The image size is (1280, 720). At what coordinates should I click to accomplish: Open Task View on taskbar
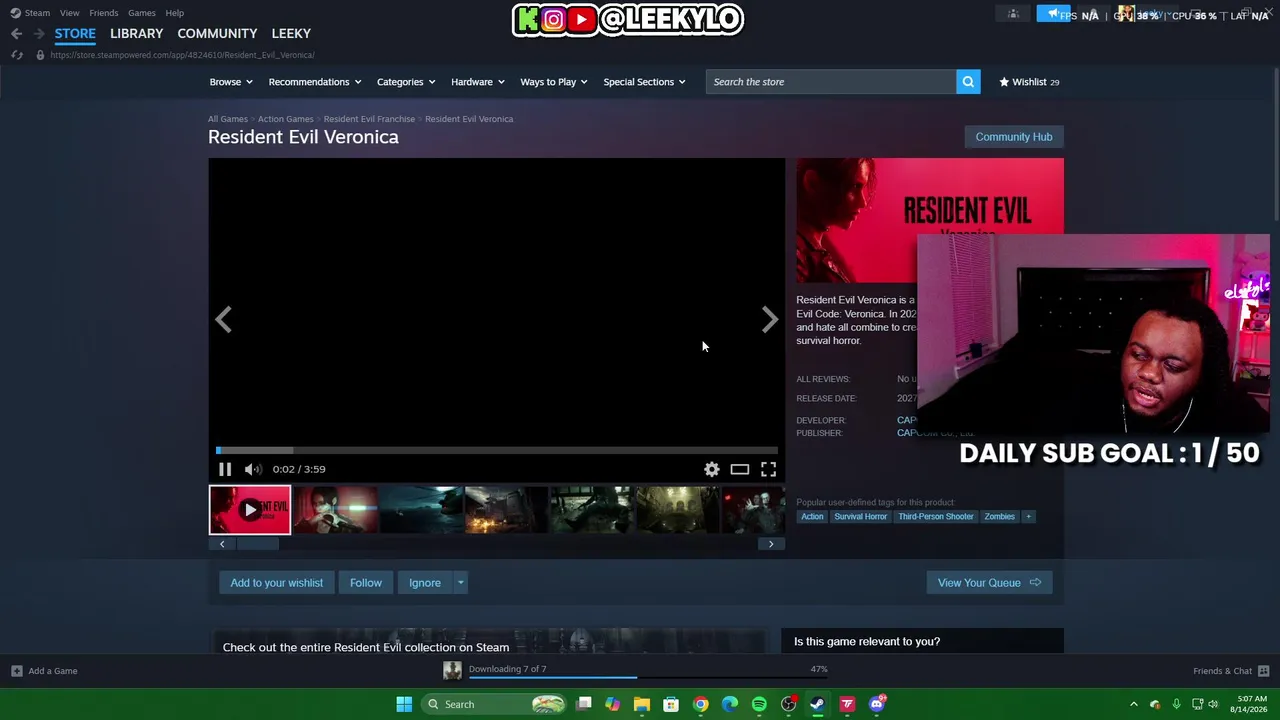coord(584,704)
